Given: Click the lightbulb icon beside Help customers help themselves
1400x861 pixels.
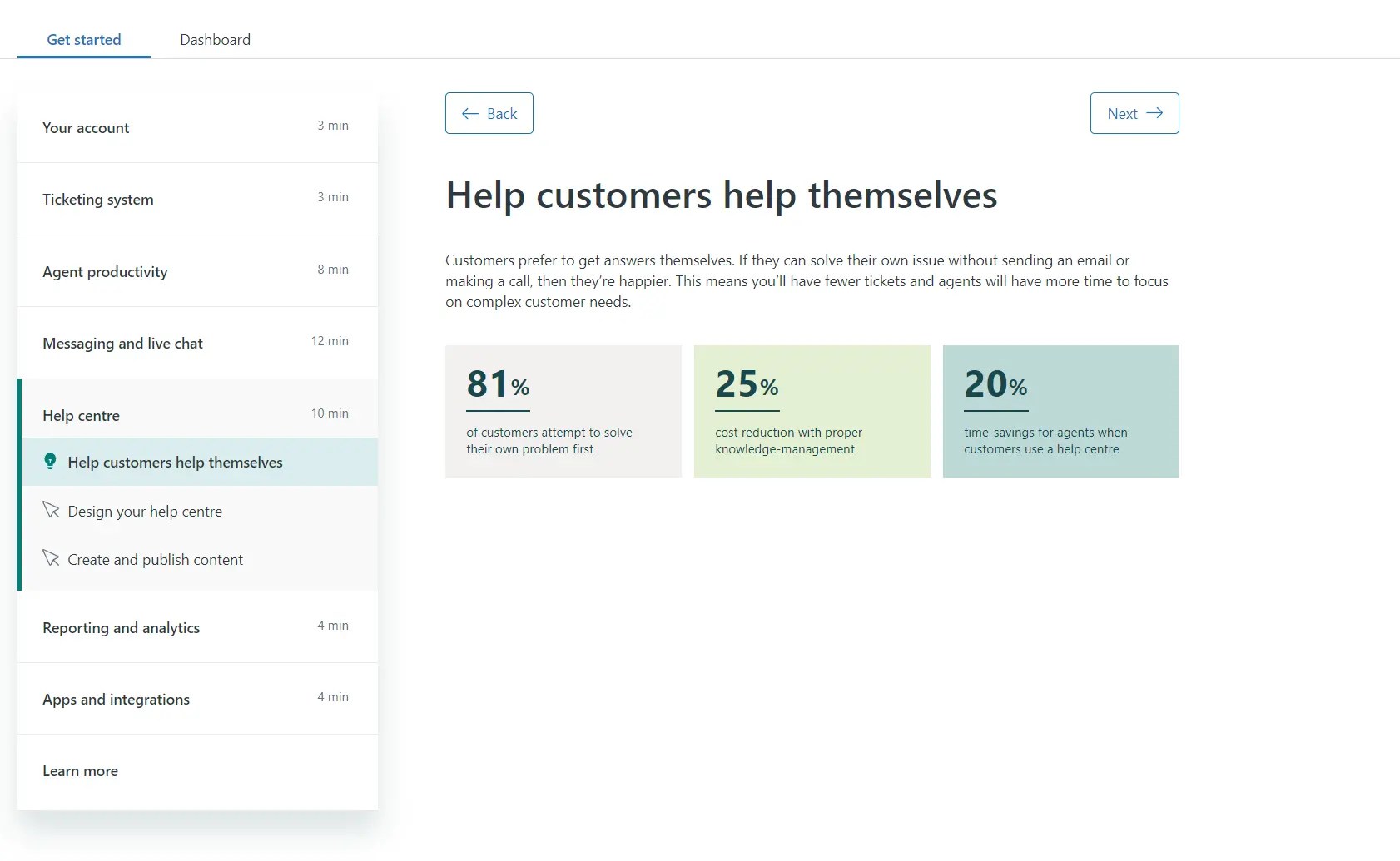Looking at the screenshot, I should click(x=51, y=462).
